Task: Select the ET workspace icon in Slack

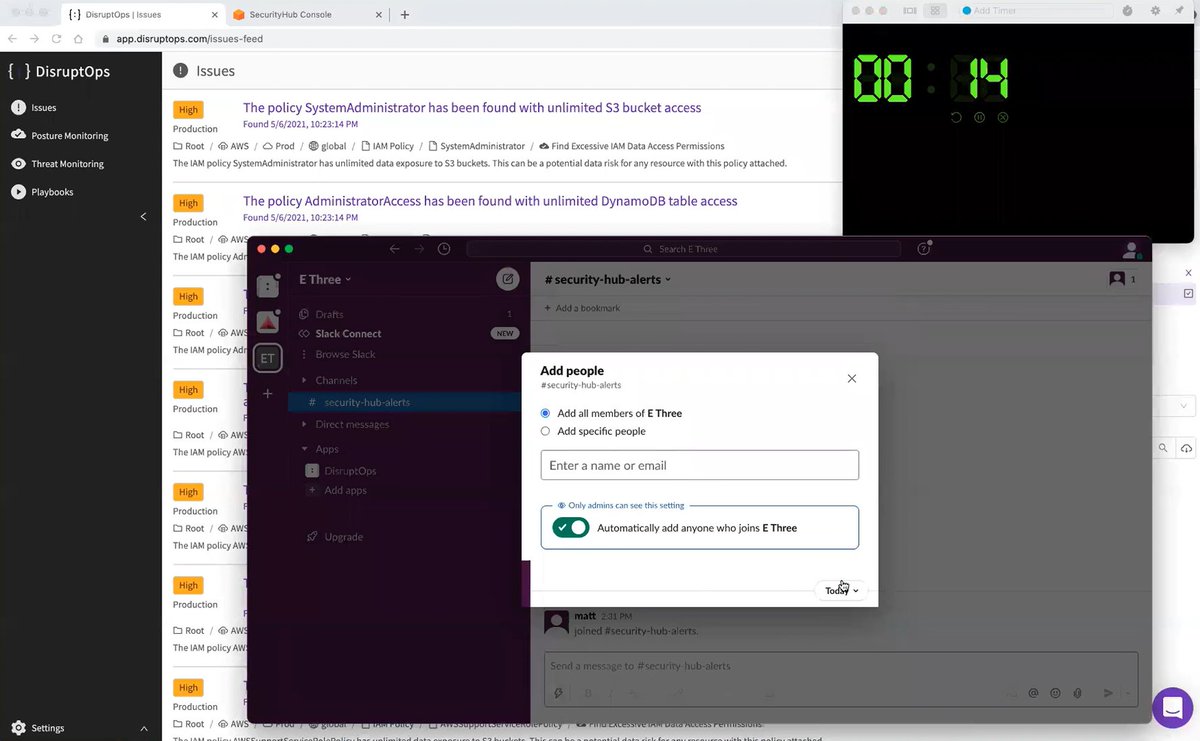Action: point(267,357)
